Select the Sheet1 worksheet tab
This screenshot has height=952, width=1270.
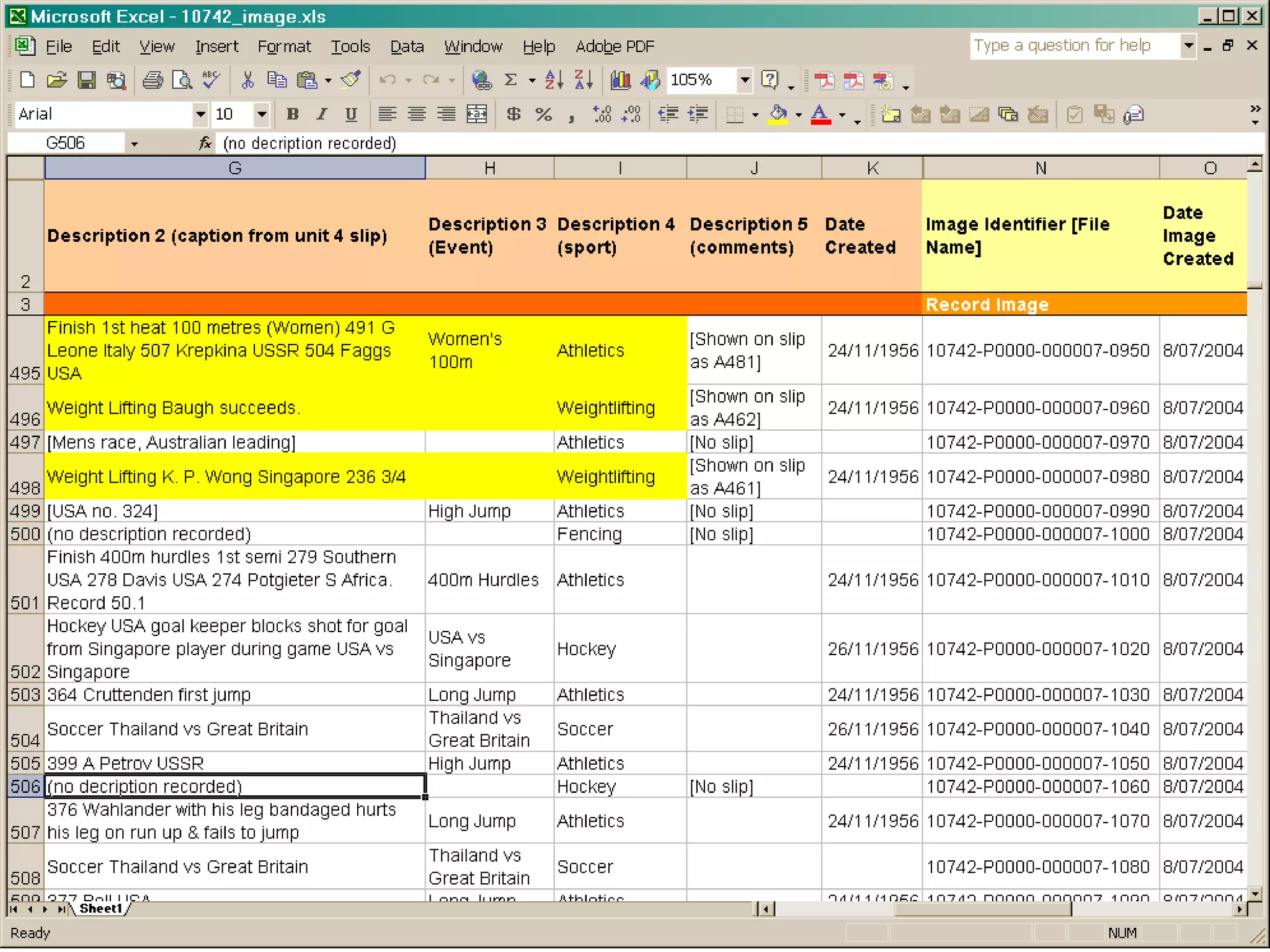point(100,909)
